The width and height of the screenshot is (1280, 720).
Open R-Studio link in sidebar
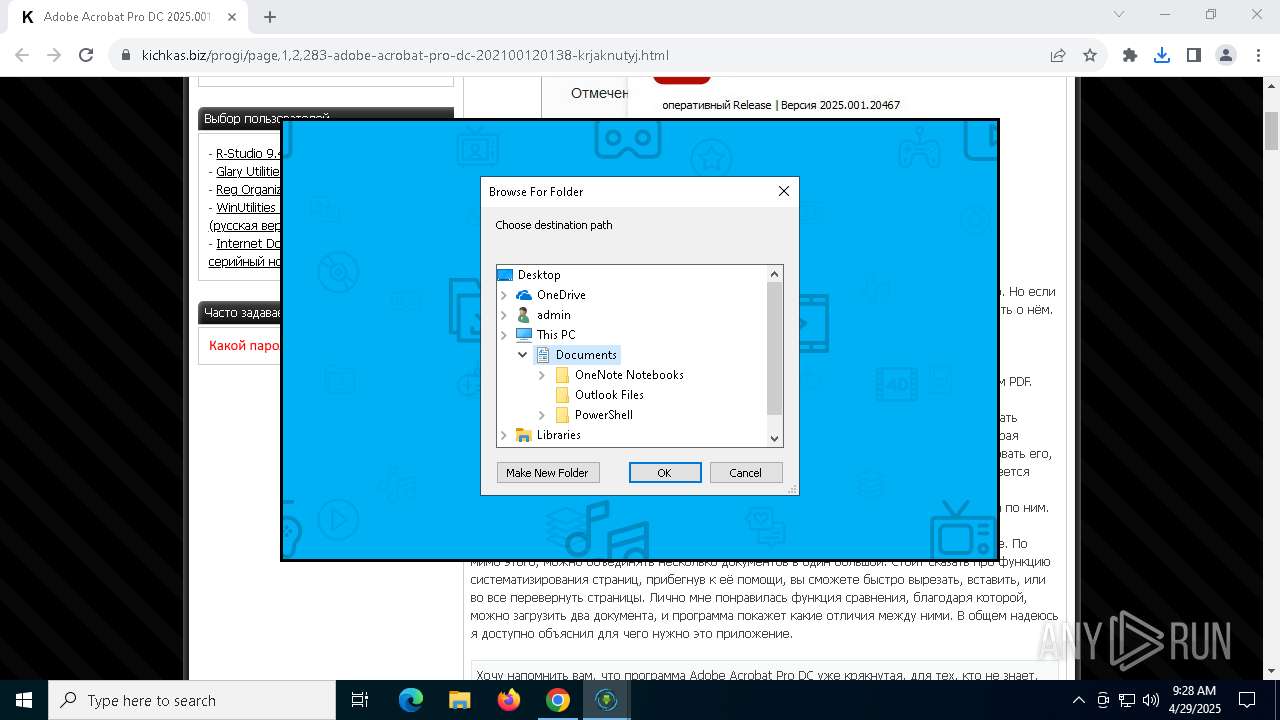pos(248,153)
